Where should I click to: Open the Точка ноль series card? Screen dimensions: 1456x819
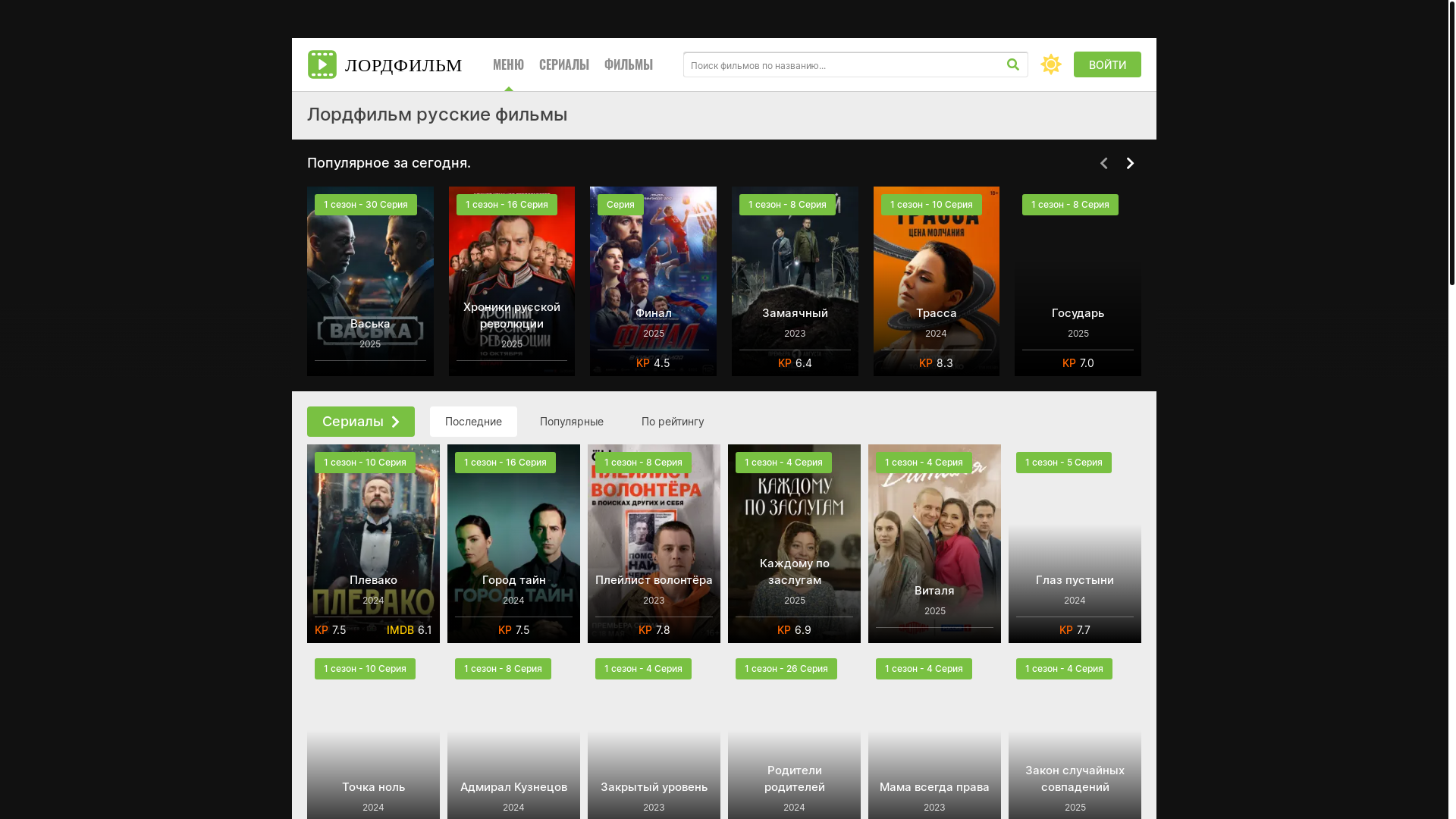[x=373, y=736]
